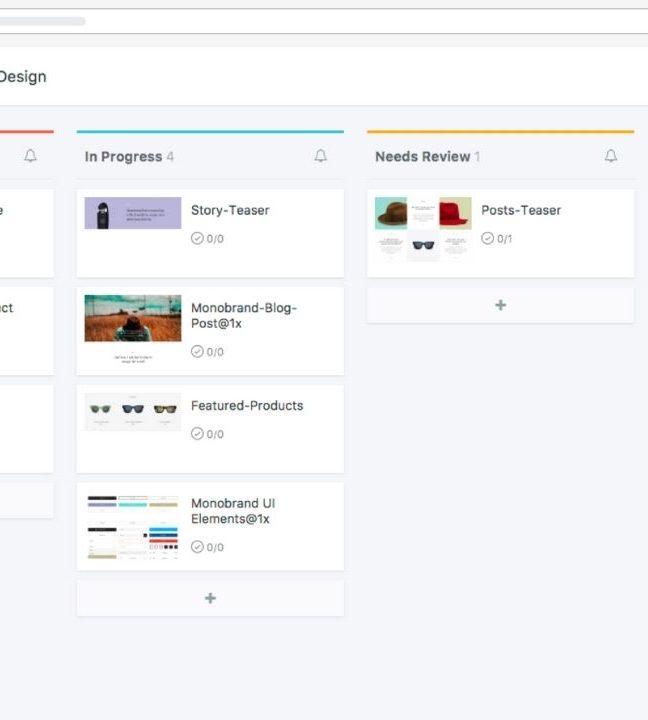This screenshot has width=648, height=720.
Task: Open the Story-Teaser thumbnail
Action: click(133, 213)
